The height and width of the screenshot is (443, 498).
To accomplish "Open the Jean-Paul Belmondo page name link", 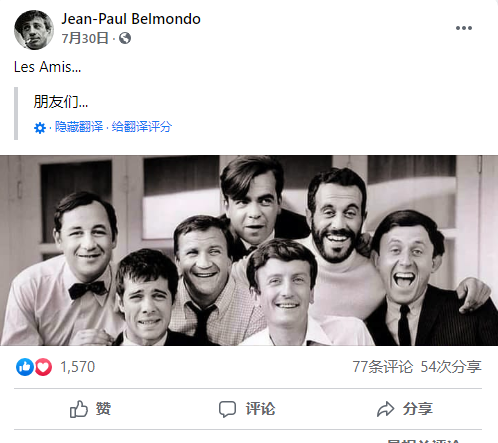I will coord(131,19).
